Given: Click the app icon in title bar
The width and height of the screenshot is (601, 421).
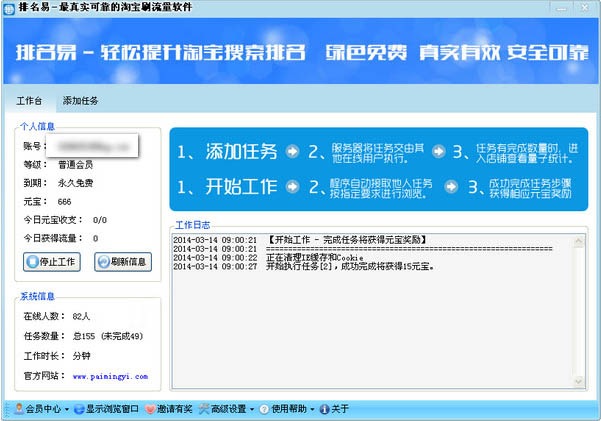Looking at the screenshot, I should pos(9,8).
